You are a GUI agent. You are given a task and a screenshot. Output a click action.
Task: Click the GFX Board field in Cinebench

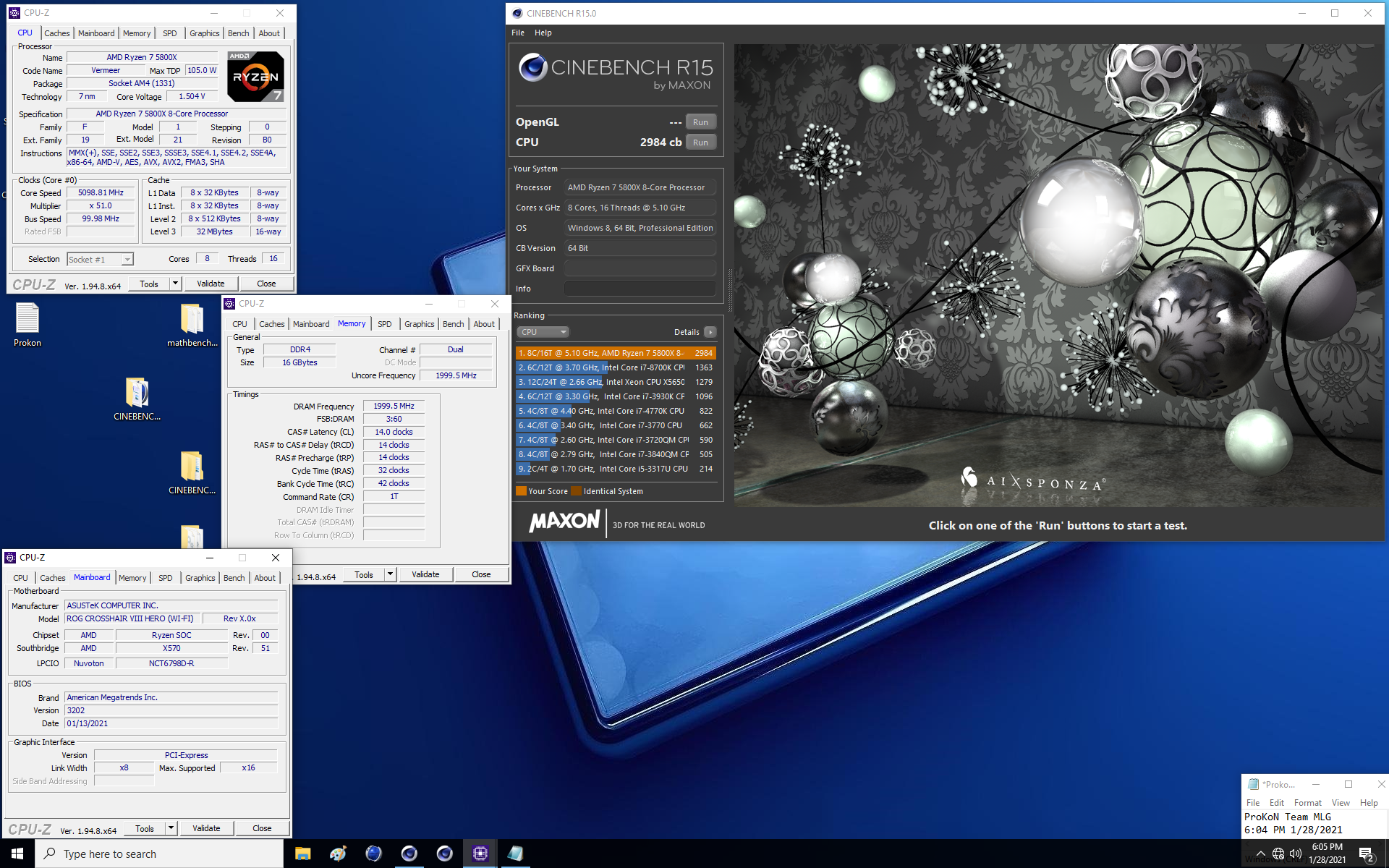pyautogui.click(x=640, y=268)
